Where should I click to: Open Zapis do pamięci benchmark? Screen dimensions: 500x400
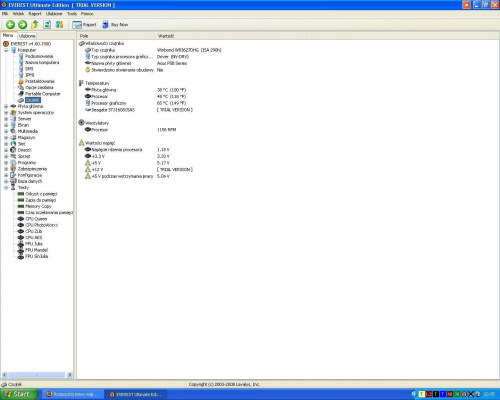[41, 200]
